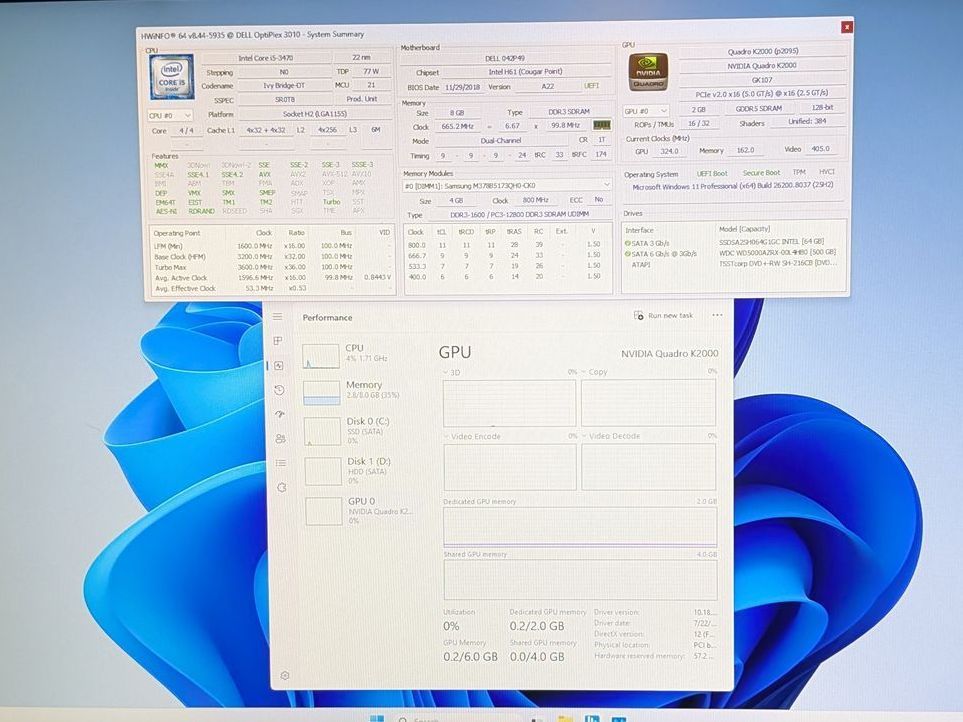Click Quadro K2000 (p2095) GPU name
963x722 pixels.
pos(763,52)
